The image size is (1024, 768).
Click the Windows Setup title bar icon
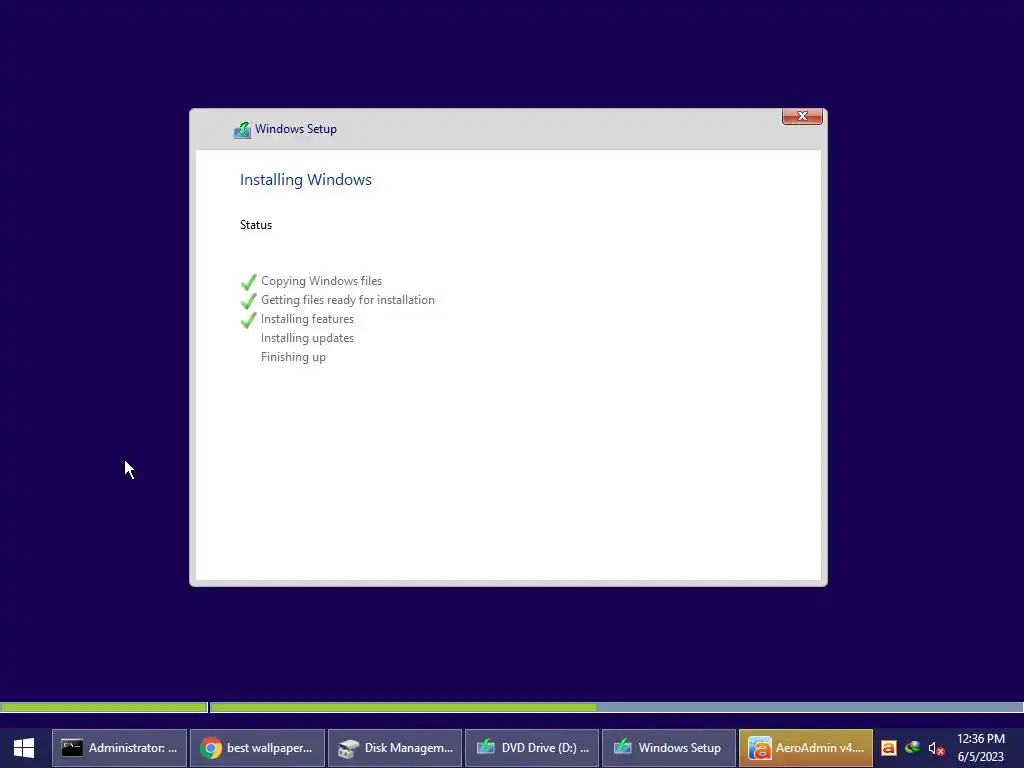(x=242, y=129)
